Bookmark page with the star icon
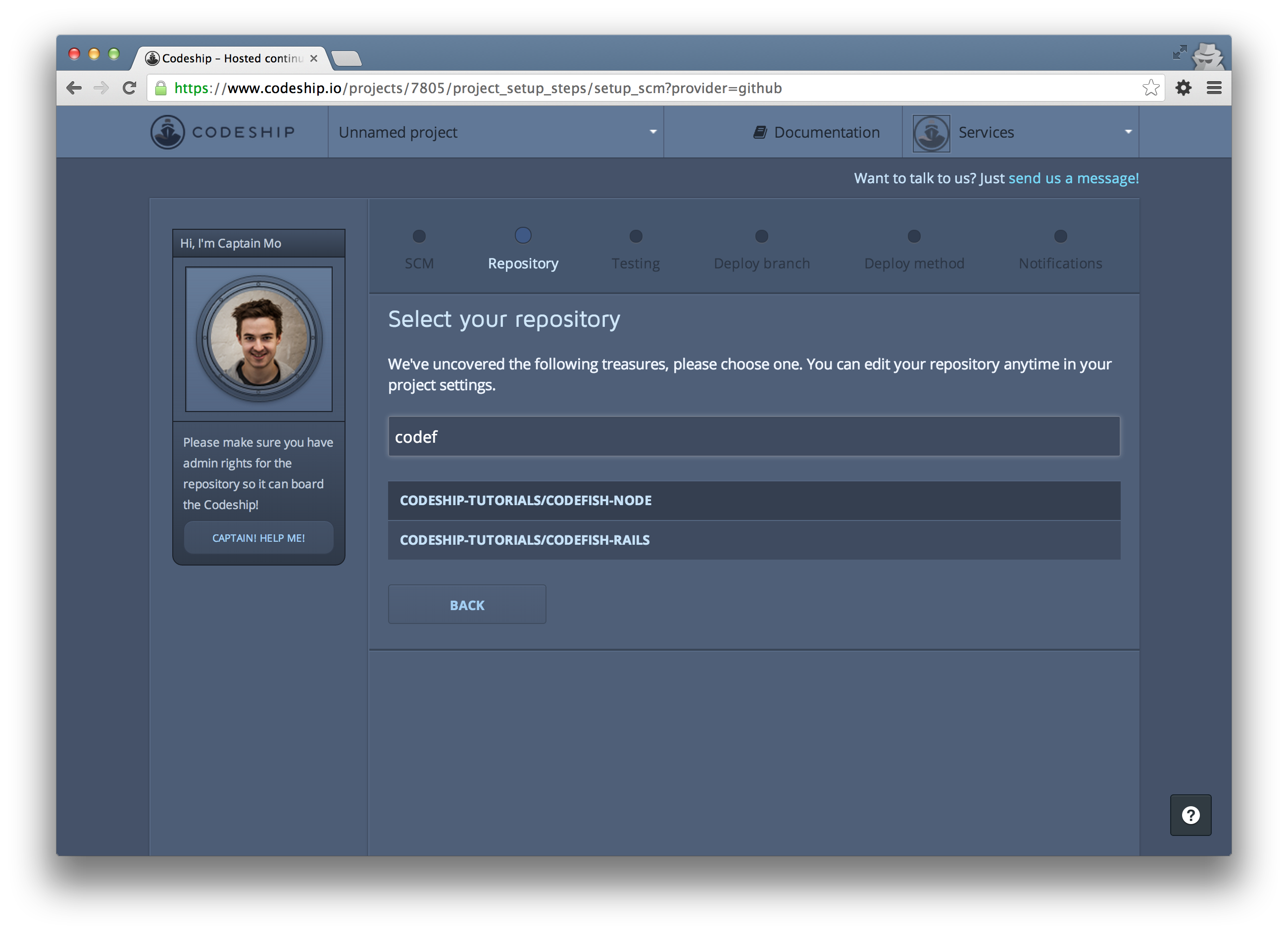Screen dimensions: 1288x934 (x=1150, y=88)
